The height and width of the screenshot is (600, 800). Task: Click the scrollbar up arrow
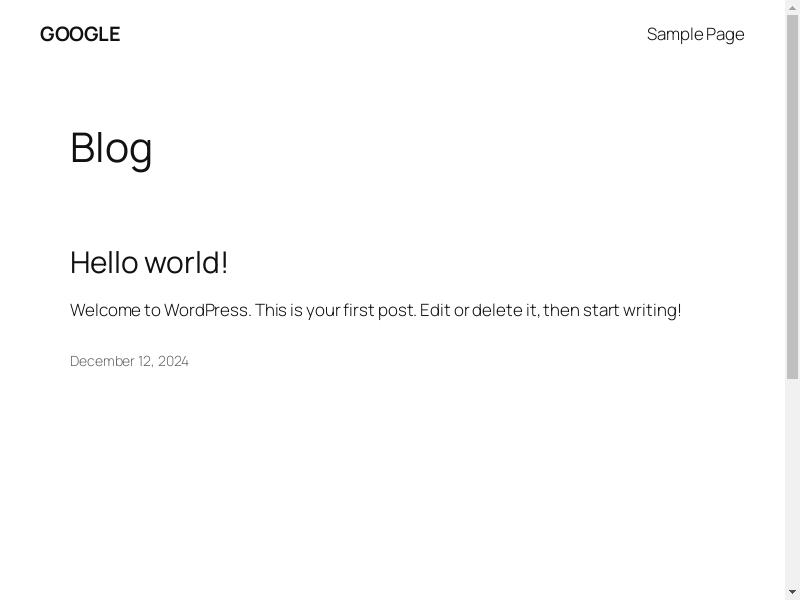click(x=792, y=6)
